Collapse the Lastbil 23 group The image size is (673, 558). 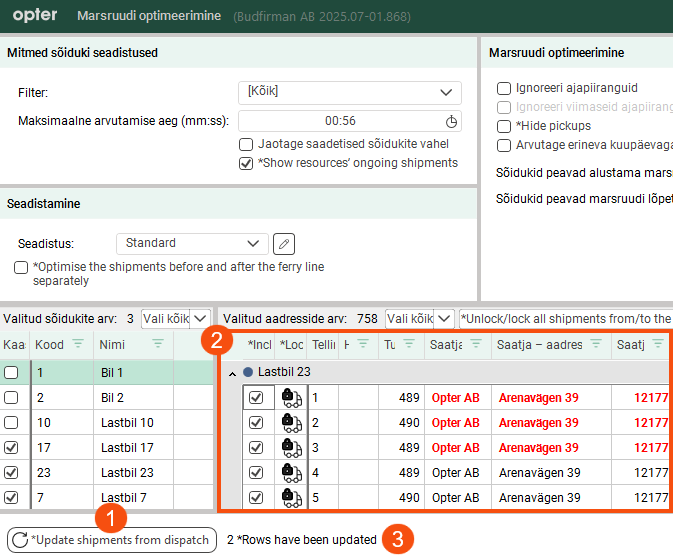pos(234,372)
